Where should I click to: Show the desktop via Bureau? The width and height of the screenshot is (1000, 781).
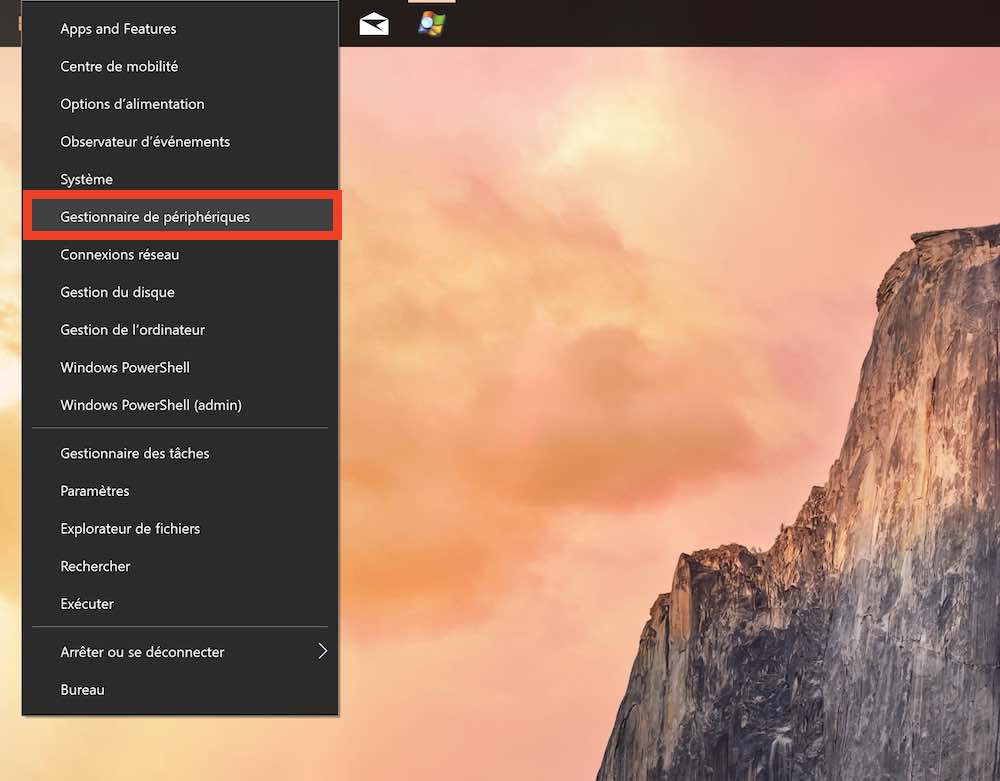point(180,690)
